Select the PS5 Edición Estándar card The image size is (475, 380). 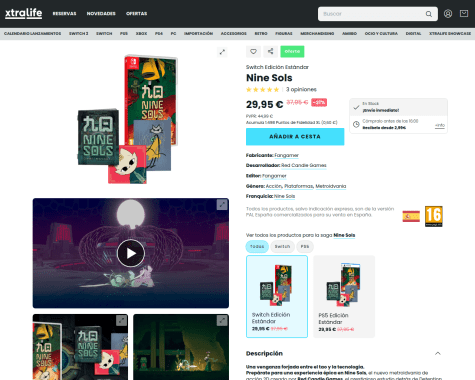click(x=344, y=297)
